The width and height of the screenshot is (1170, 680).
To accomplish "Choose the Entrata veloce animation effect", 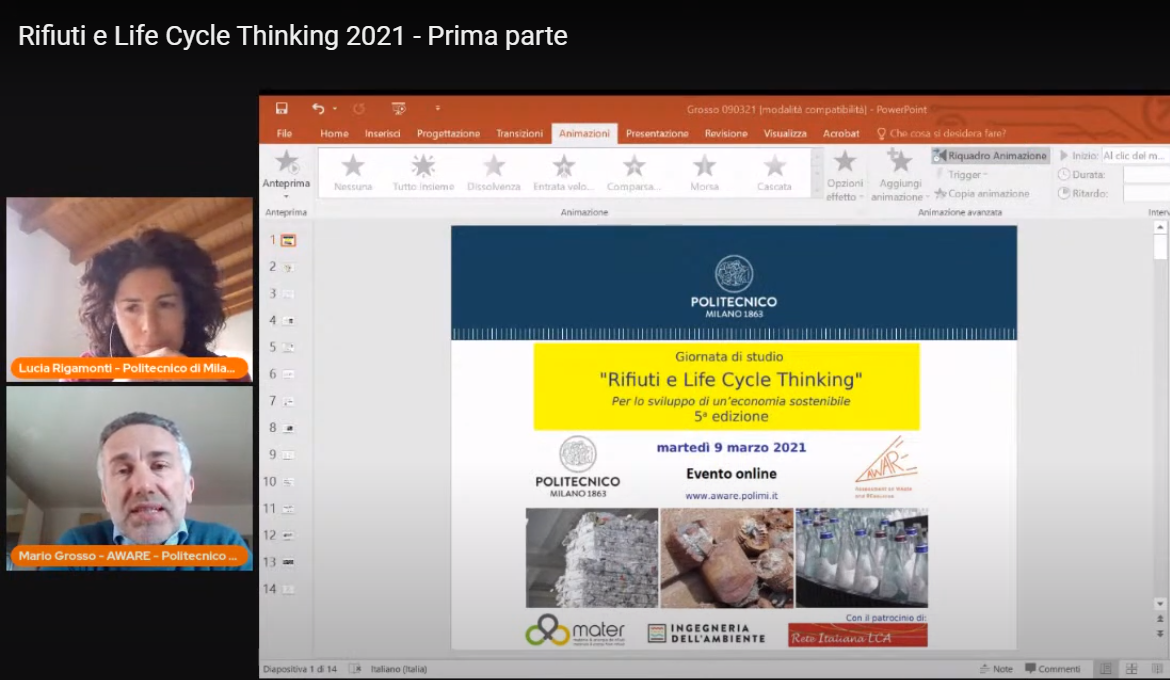I will click(x=563, y=172).
